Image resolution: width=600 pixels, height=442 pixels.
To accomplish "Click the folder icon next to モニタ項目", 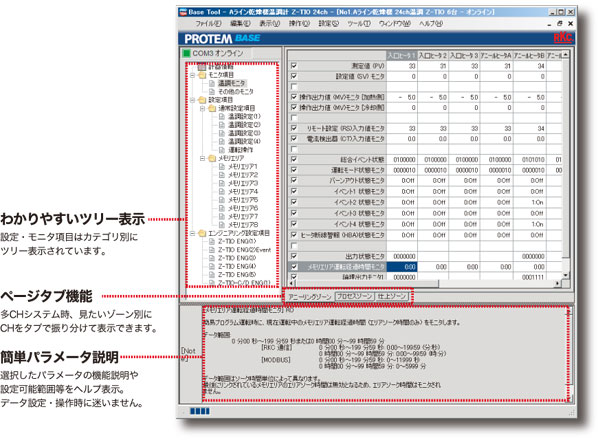I will click(202, 75).
